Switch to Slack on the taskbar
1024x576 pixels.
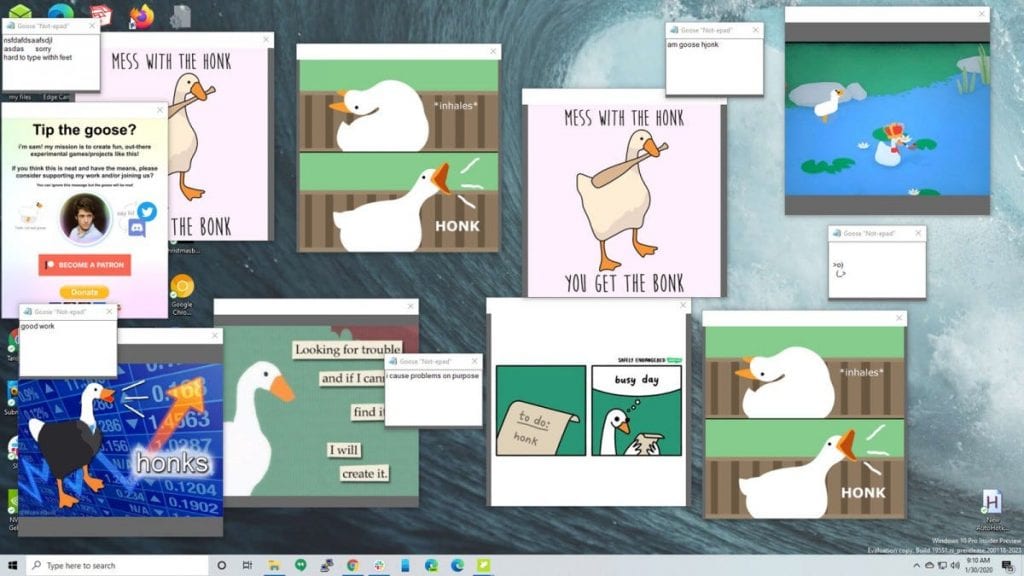click(x=379, y=565)
